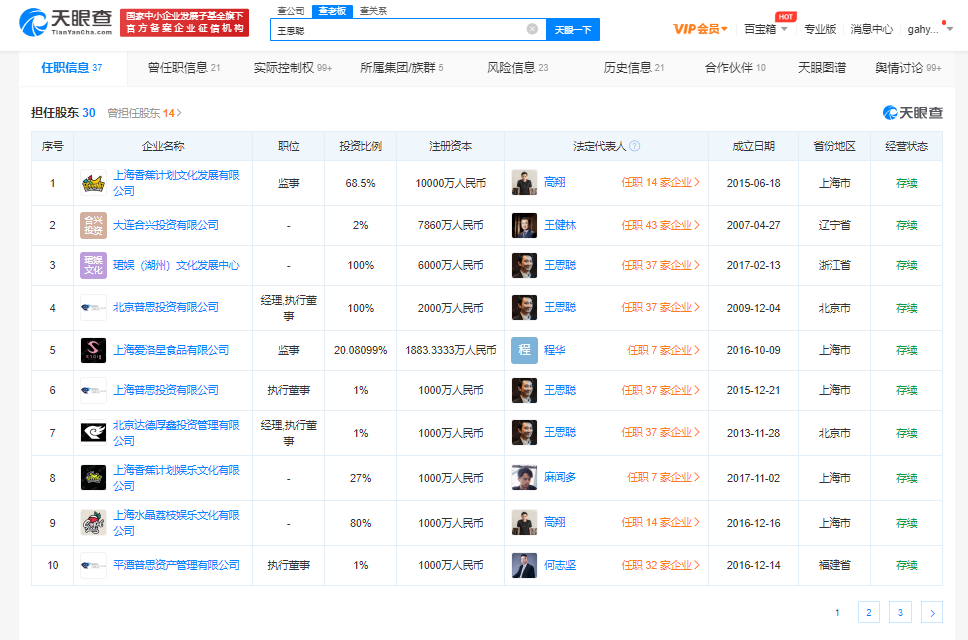Screen dimensions: 968x640
Task: Open 王健林 name link
Action: coord(560,225)
